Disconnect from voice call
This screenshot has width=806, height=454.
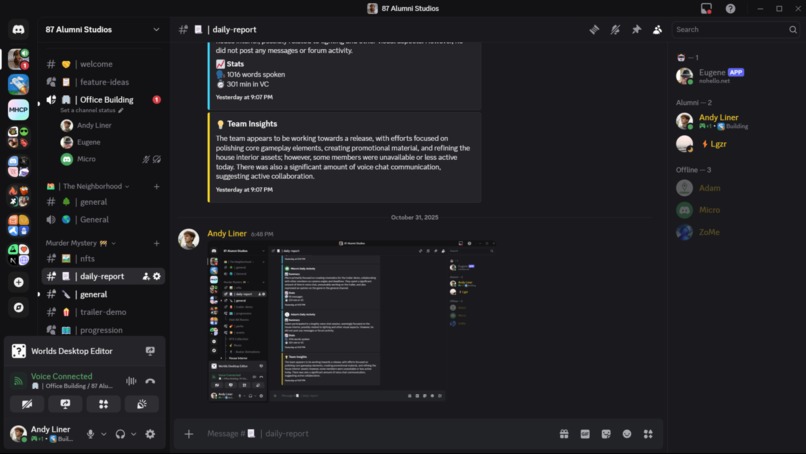[150, 381]
